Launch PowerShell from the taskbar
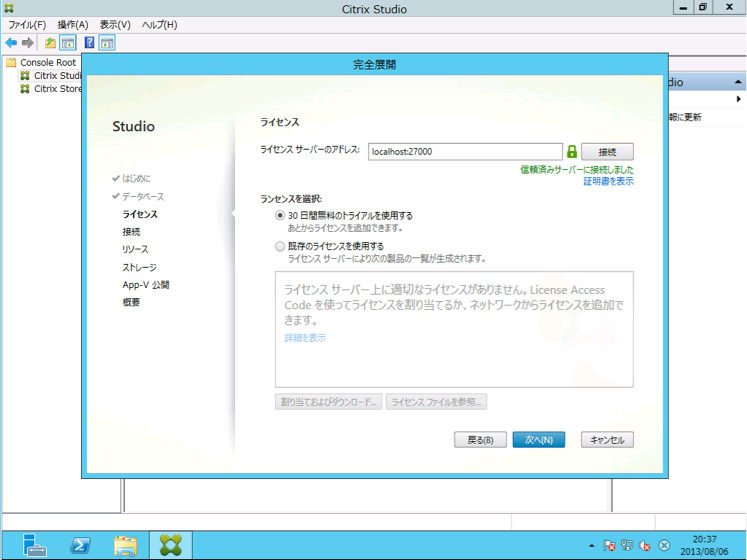The height and width of the screenshot is (560, 747). pyautogui.click(x=80, y=545)
